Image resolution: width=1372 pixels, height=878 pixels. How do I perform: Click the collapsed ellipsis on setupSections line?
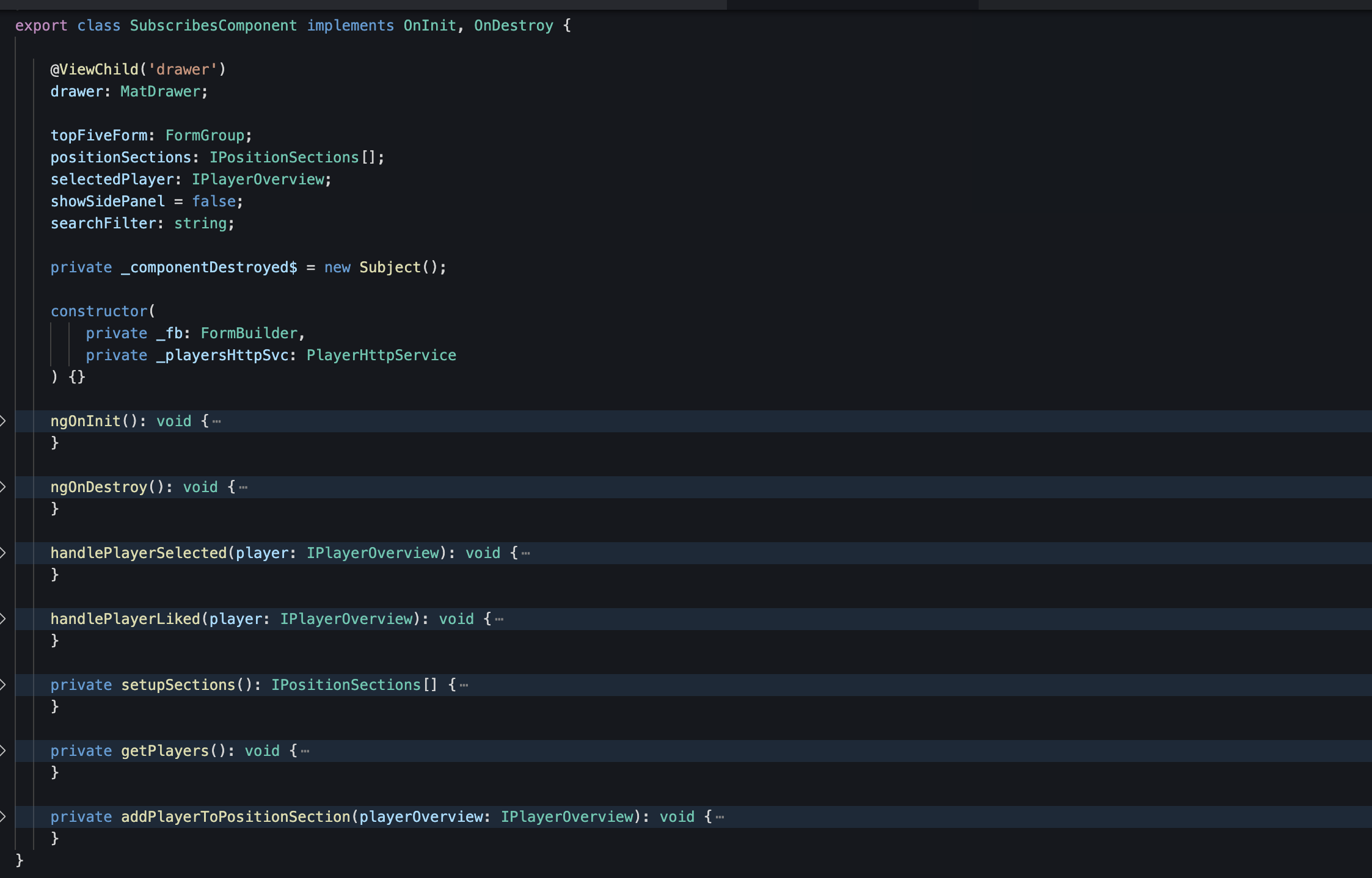click(x=464, y=685)
